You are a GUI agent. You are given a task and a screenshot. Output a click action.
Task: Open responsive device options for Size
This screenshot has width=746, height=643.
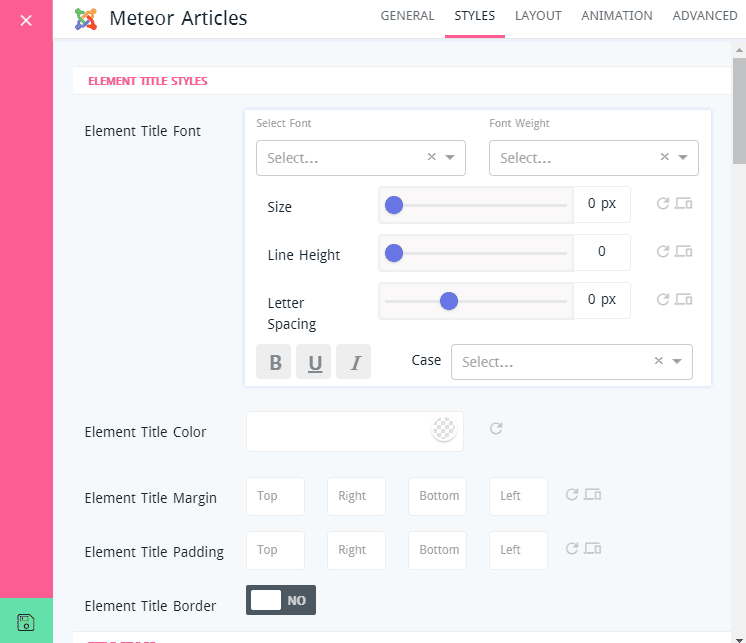[684, 204]
